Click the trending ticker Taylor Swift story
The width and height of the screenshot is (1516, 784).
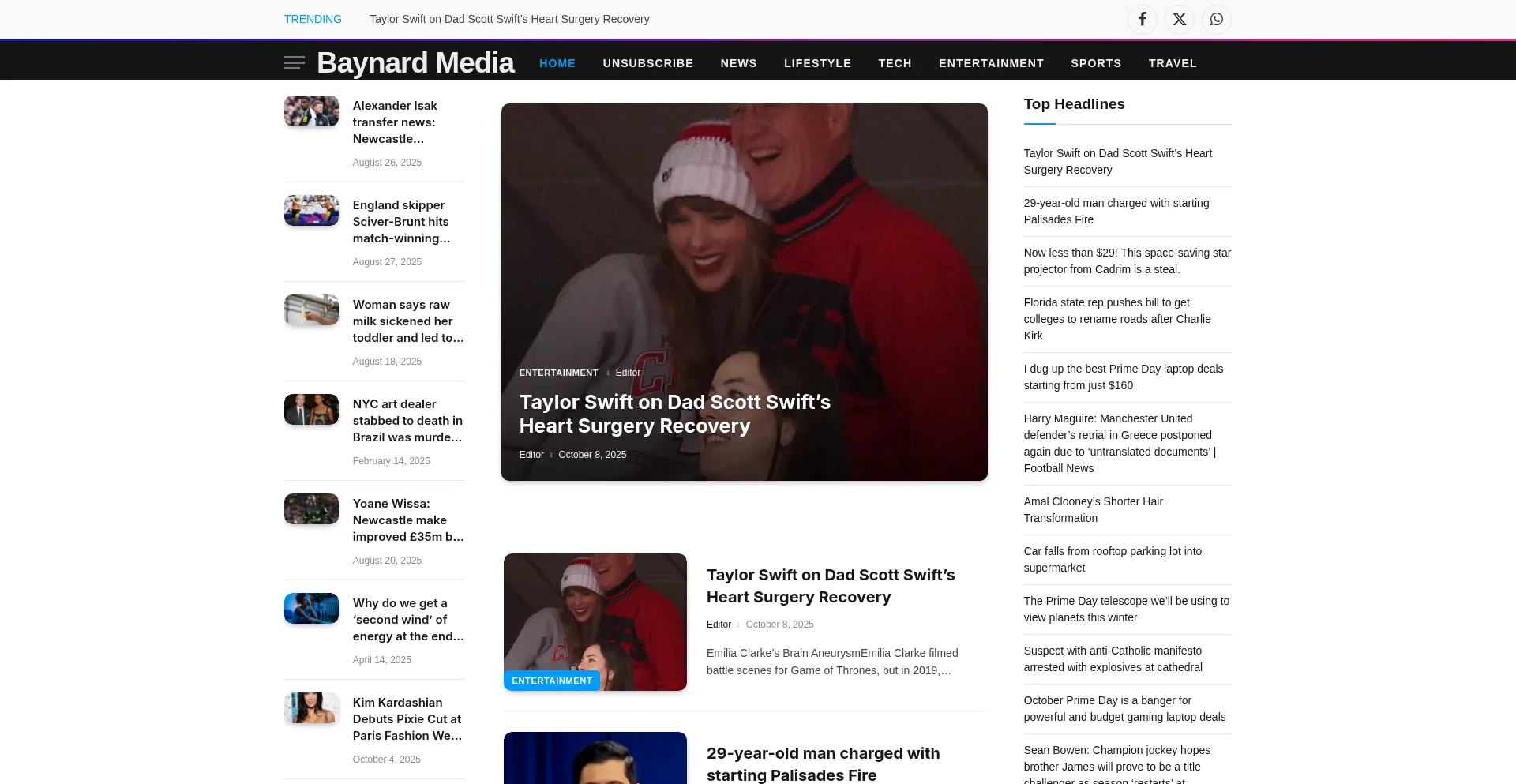(x=509, y=19)
